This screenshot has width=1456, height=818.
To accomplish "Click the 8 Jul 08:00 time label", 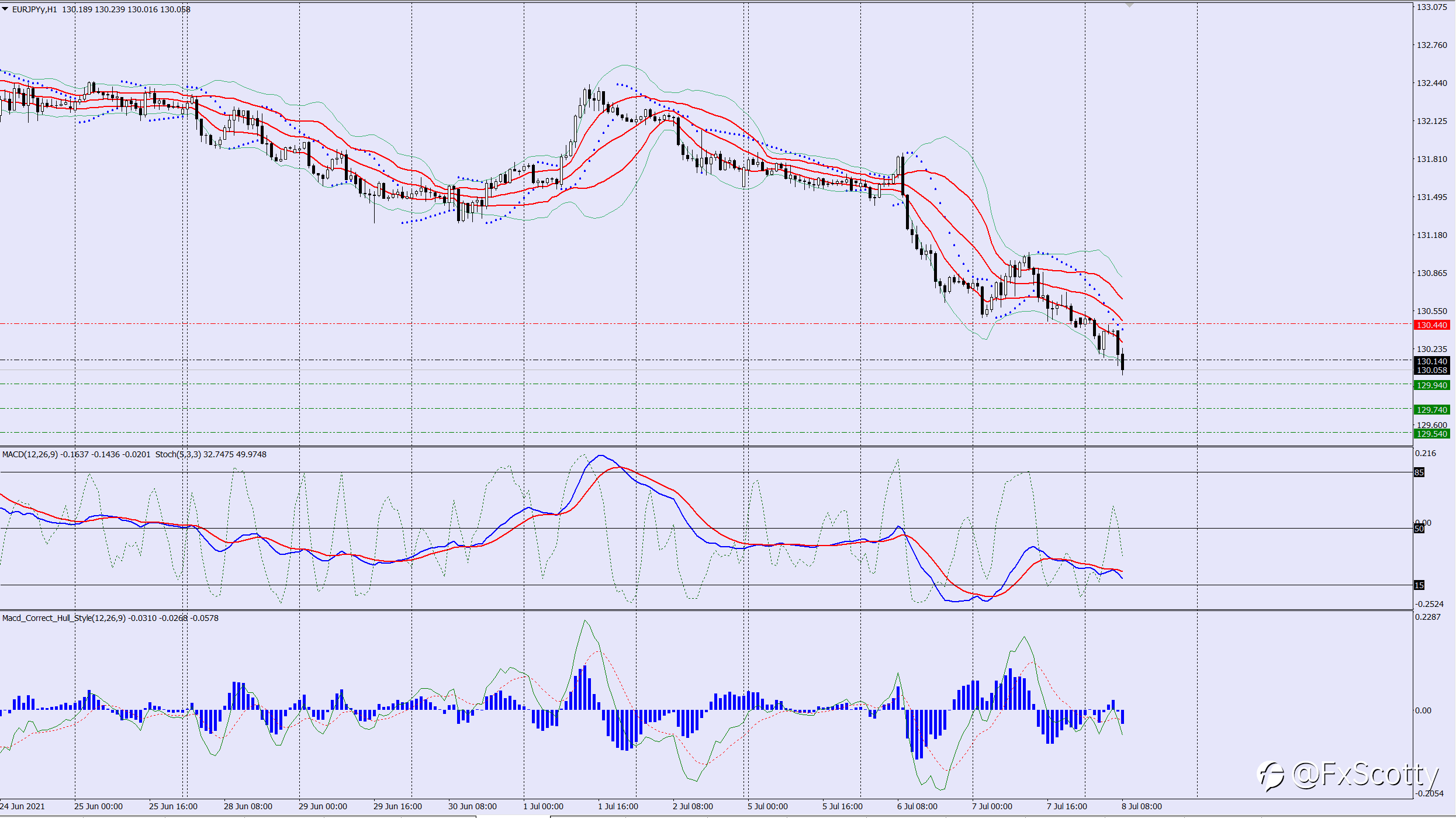I will [1142, 806].
